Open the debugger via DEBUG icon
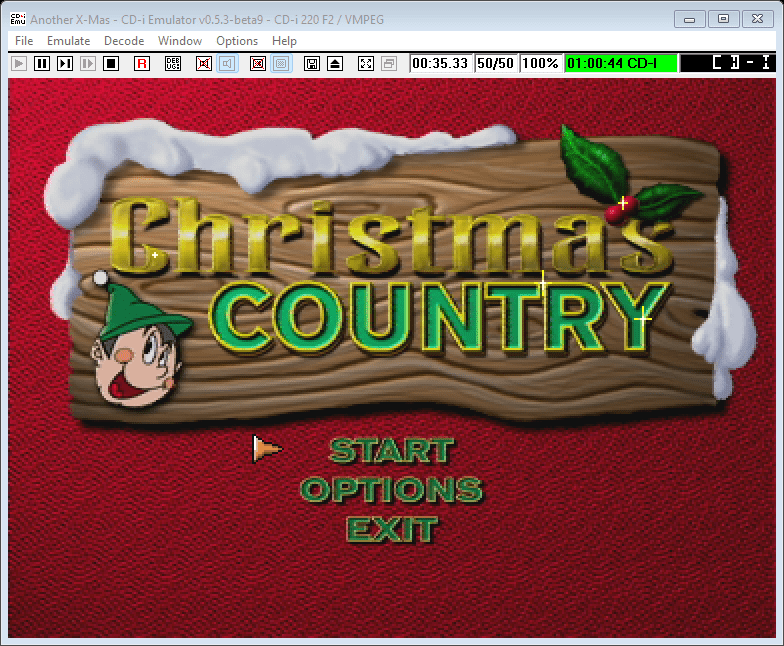Image resolution: width=784 pixels, height=646 pixels. 173,63
